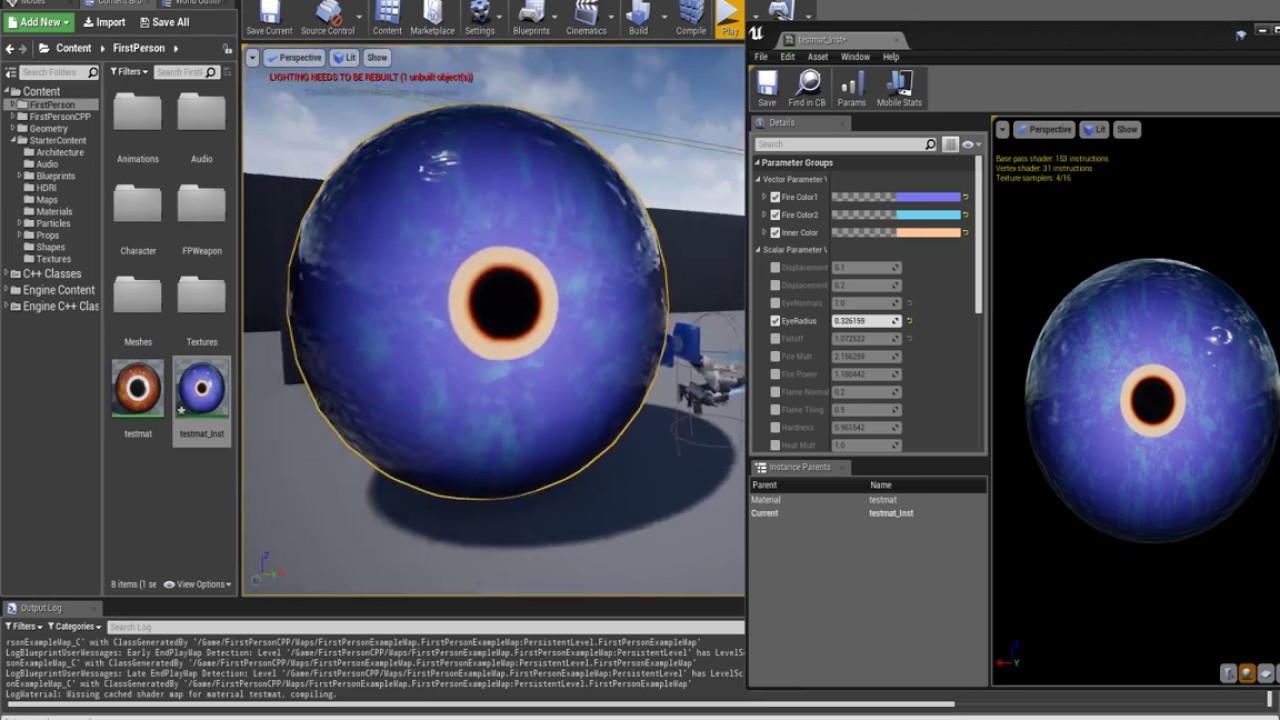This screenshot has height=720, width=1280.
Task: Enable the Falloff parameter checkbox
Action: 775,339
